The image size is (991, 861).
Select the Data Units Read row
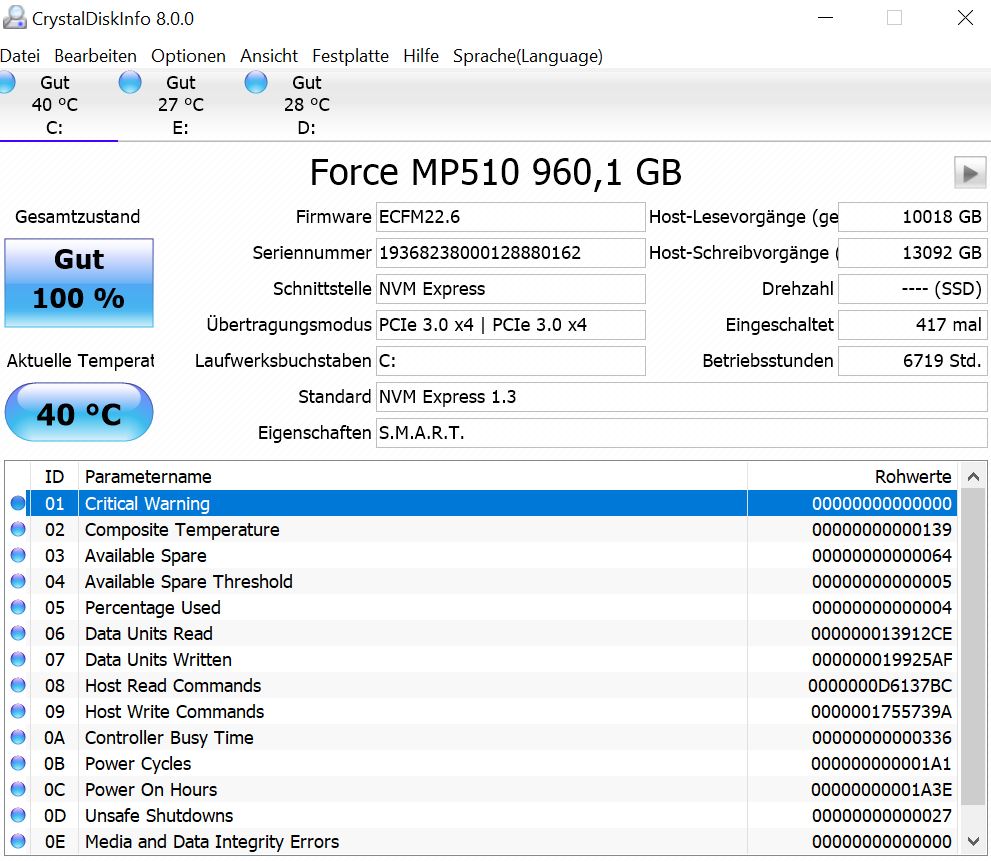click(x=482, y=633)
